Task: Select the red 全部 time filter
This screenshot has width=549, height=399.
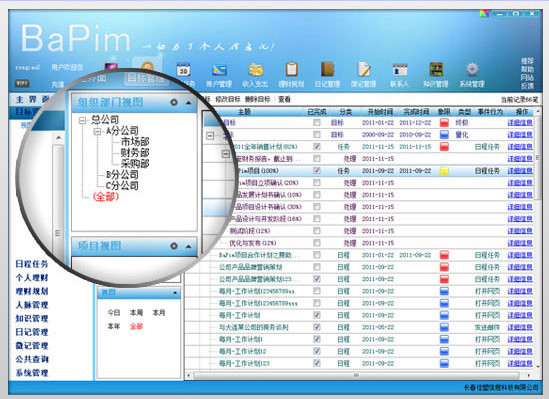Action: (x=136, y=327)
